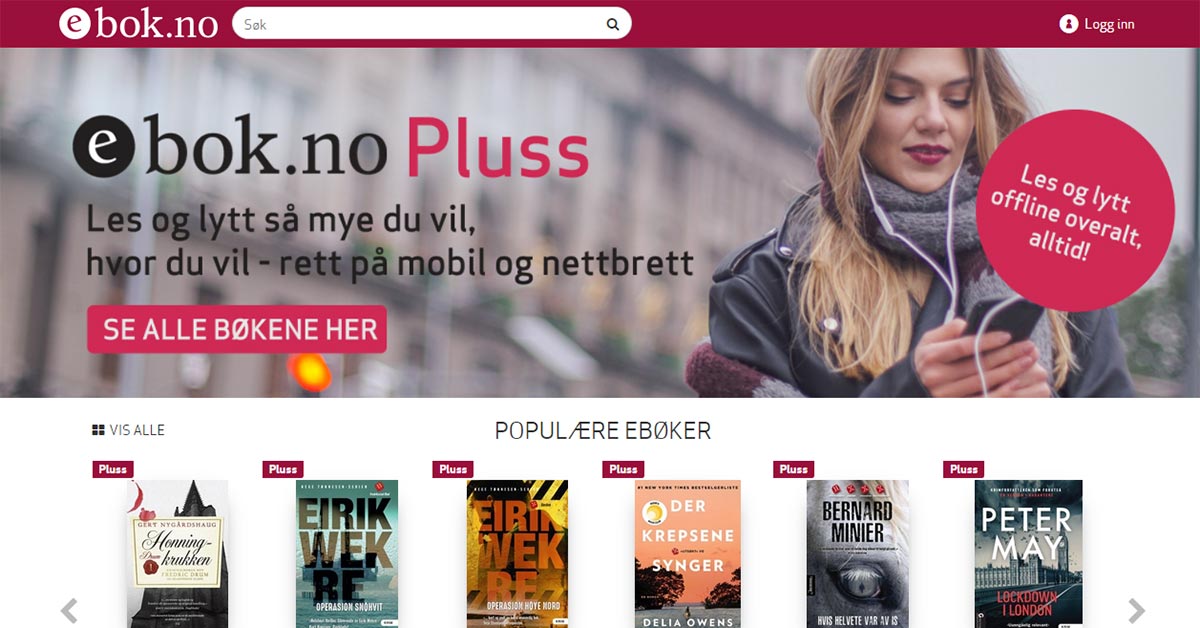Click the user profile icon
This screenshot has width=1200, height=628.
click(x=1068, y=24)
